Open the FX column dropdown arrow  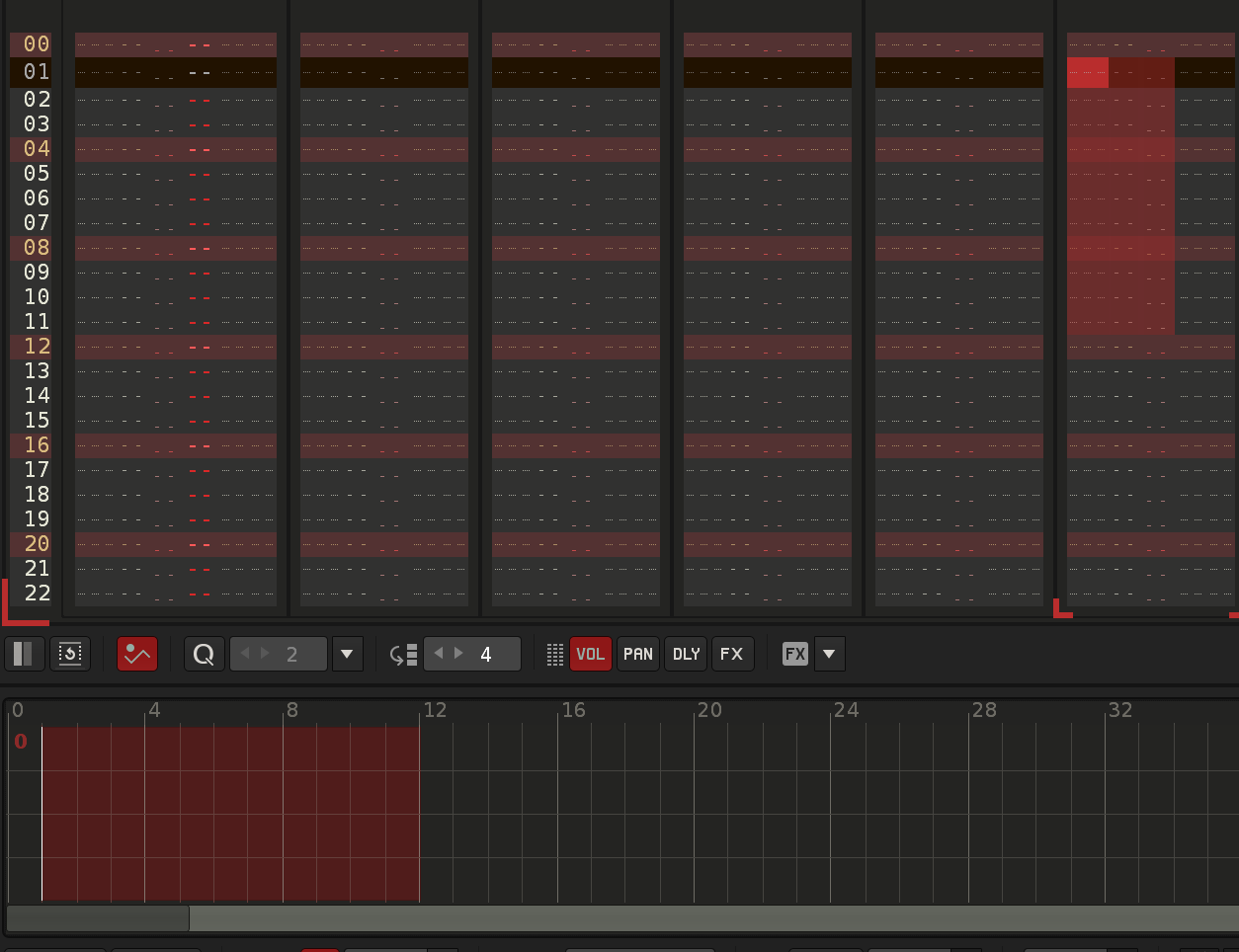(x=829, y=654)
